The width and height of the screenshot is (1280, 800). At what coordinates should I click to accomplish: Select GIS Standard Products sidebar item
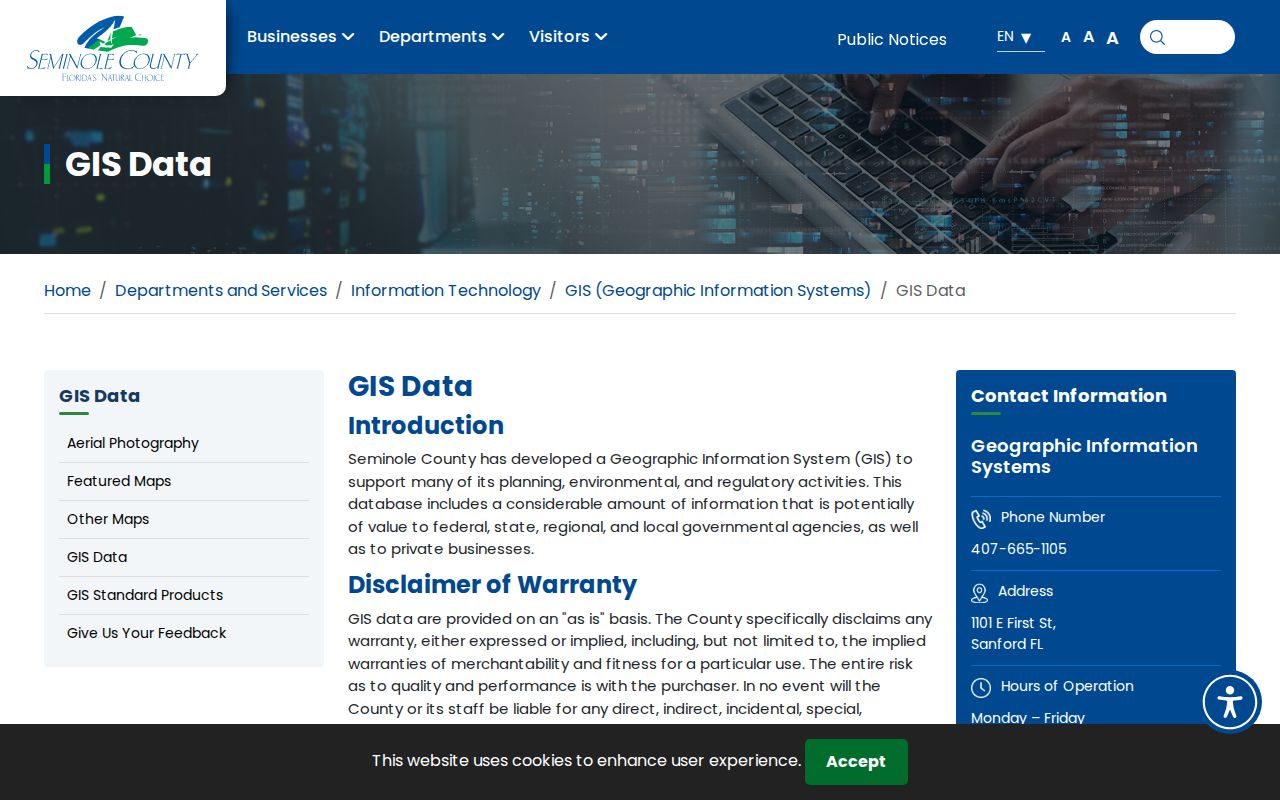pos(145,595)
